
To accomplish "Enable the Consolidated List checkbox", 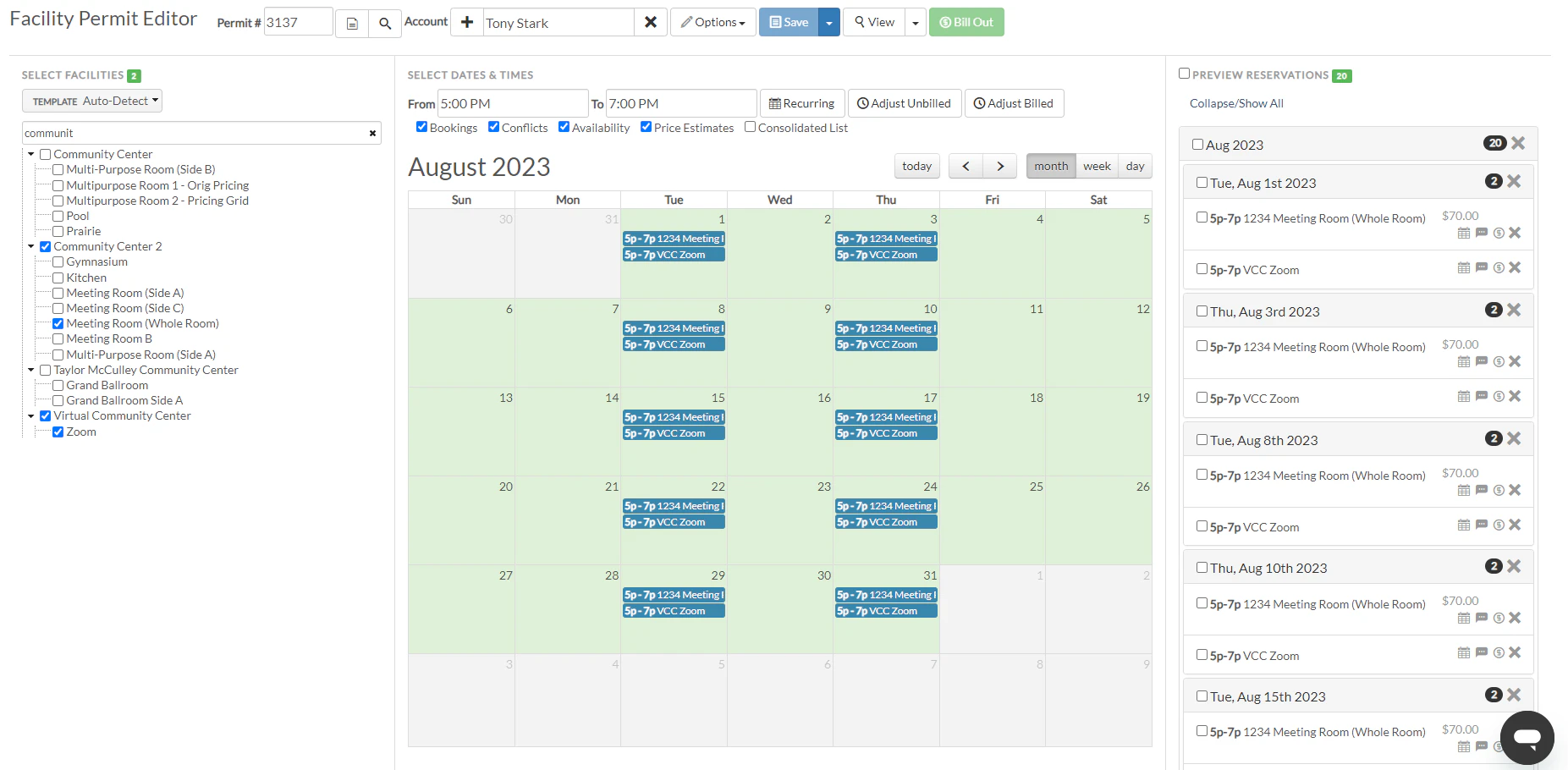I will (750, 127).
